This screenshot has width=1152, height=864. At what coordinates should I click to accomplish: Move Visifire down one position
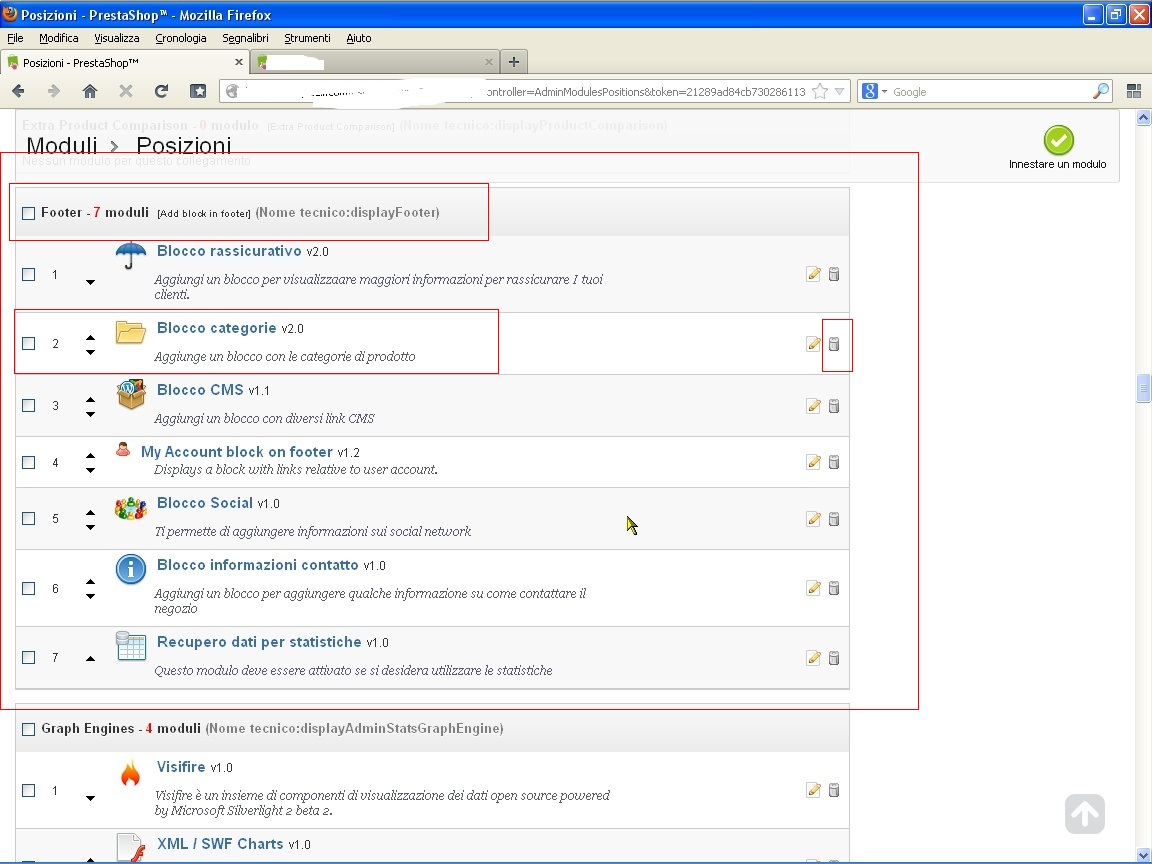90,798
